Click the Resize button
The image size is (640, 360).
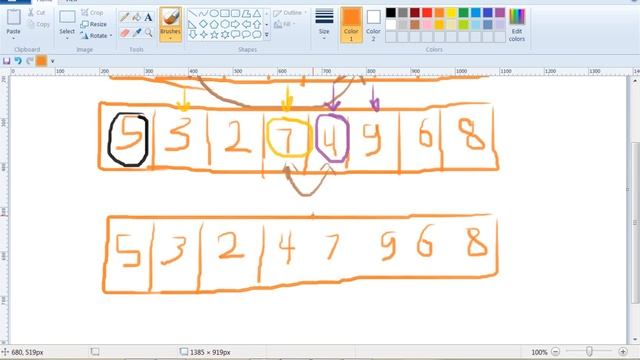[93, 24]
